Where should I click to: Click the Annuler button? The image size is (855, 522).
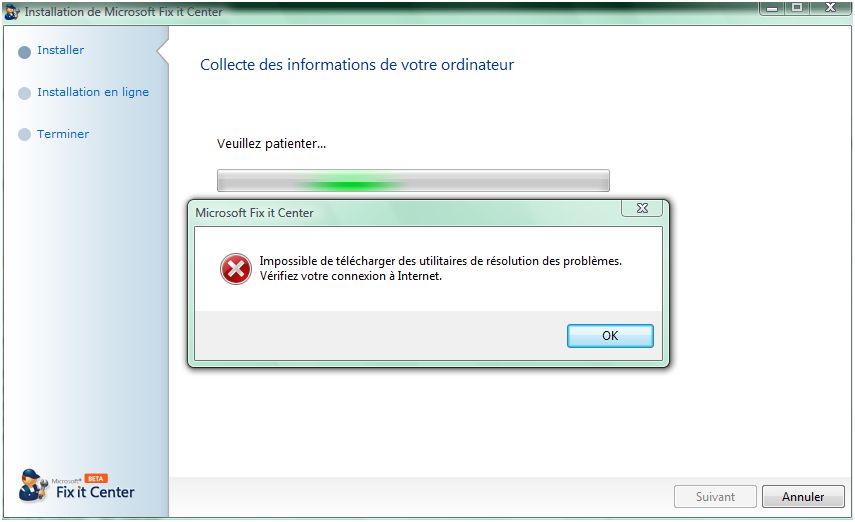[x=803, y=496]
